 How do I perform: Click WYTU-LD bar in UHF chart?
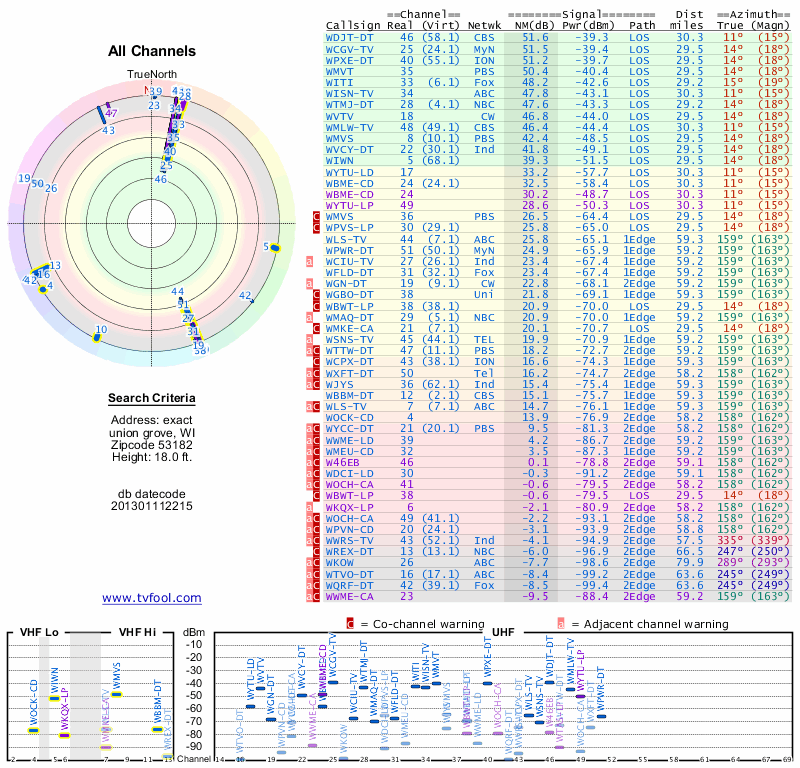click(250, 706)
